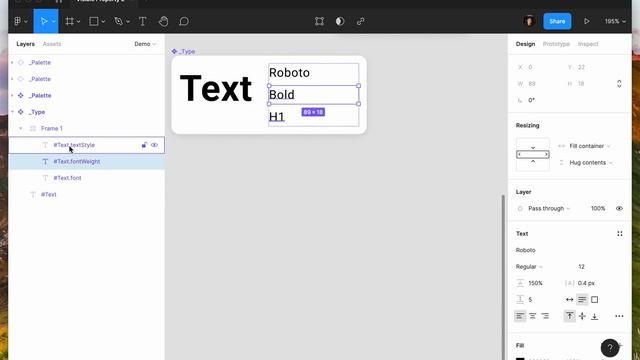
Task: Toggle constrain proportions icon
Action: click(x=619, y=84)
